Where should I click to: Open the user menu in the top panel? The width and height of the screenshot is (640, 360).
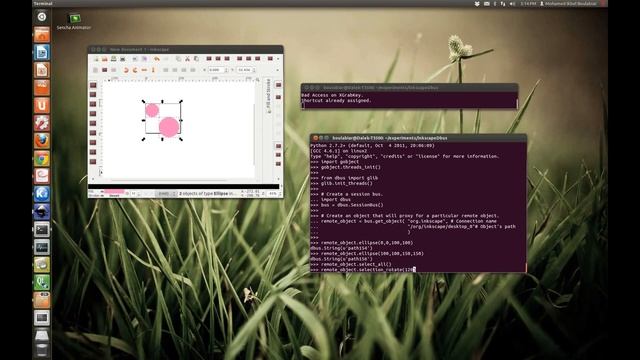(x=568, y=4)
